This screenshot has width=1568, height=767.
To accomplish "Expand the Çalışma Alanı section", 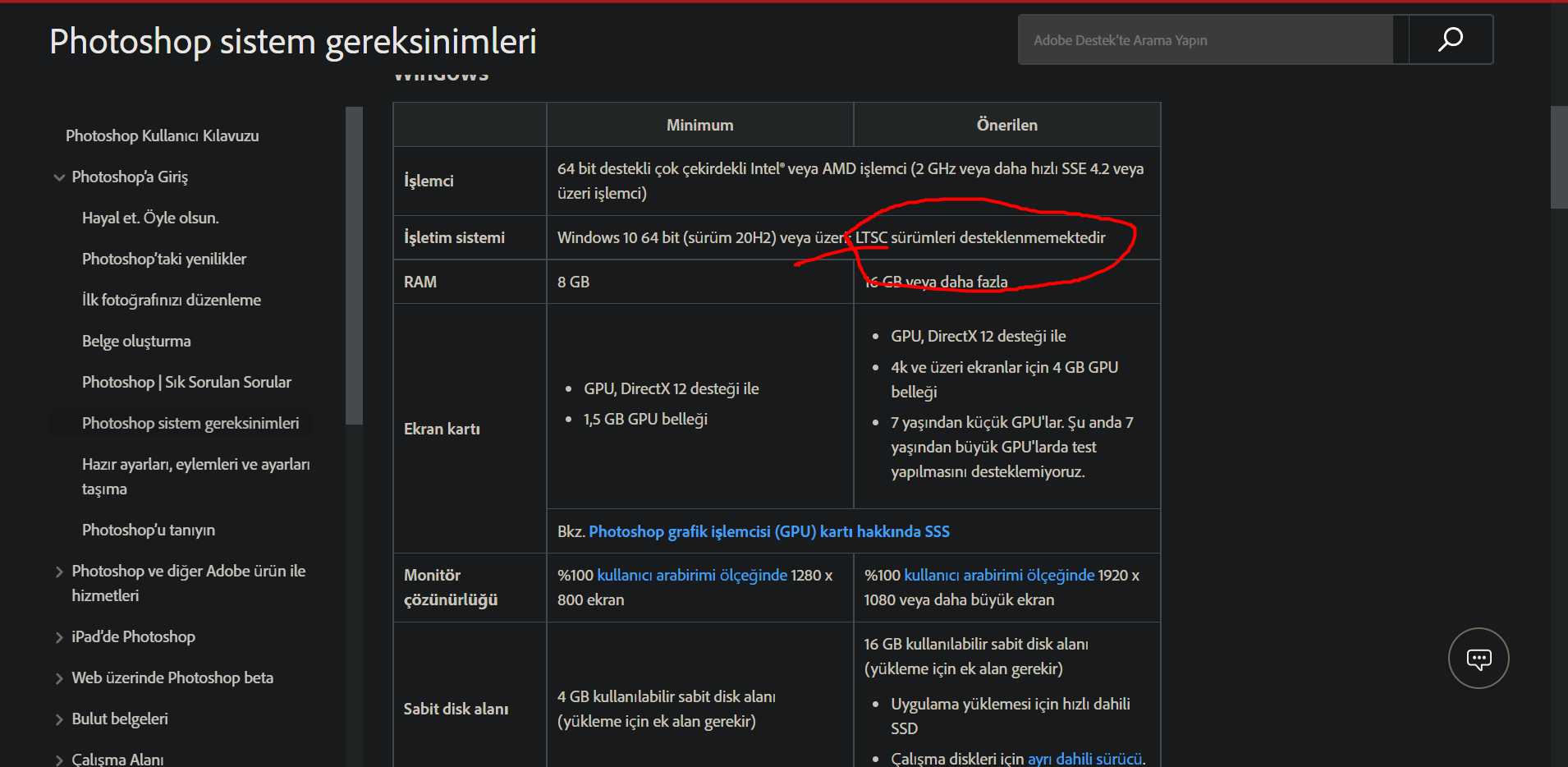I will click(59, 760).
